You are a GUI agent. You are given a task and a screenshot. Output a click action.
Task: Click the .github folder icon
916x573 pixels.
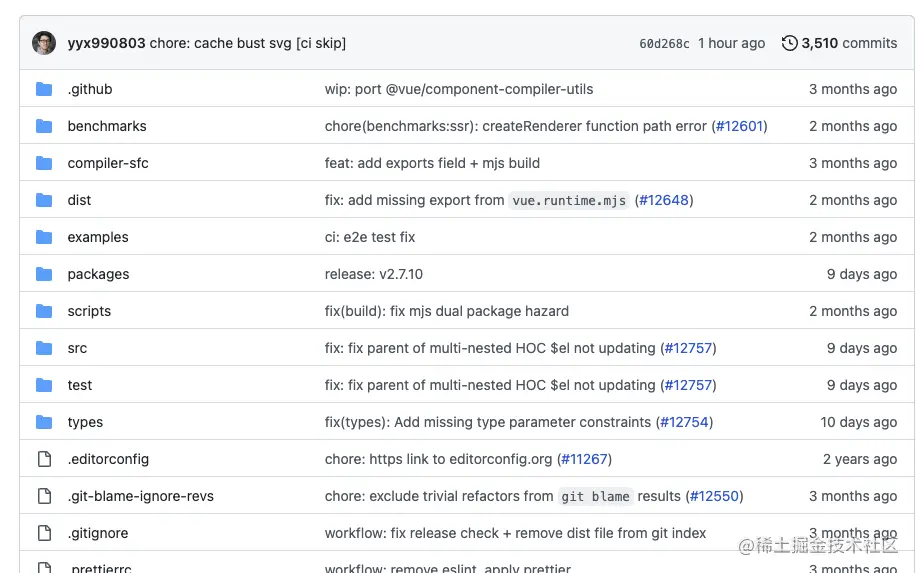(44, 89)
